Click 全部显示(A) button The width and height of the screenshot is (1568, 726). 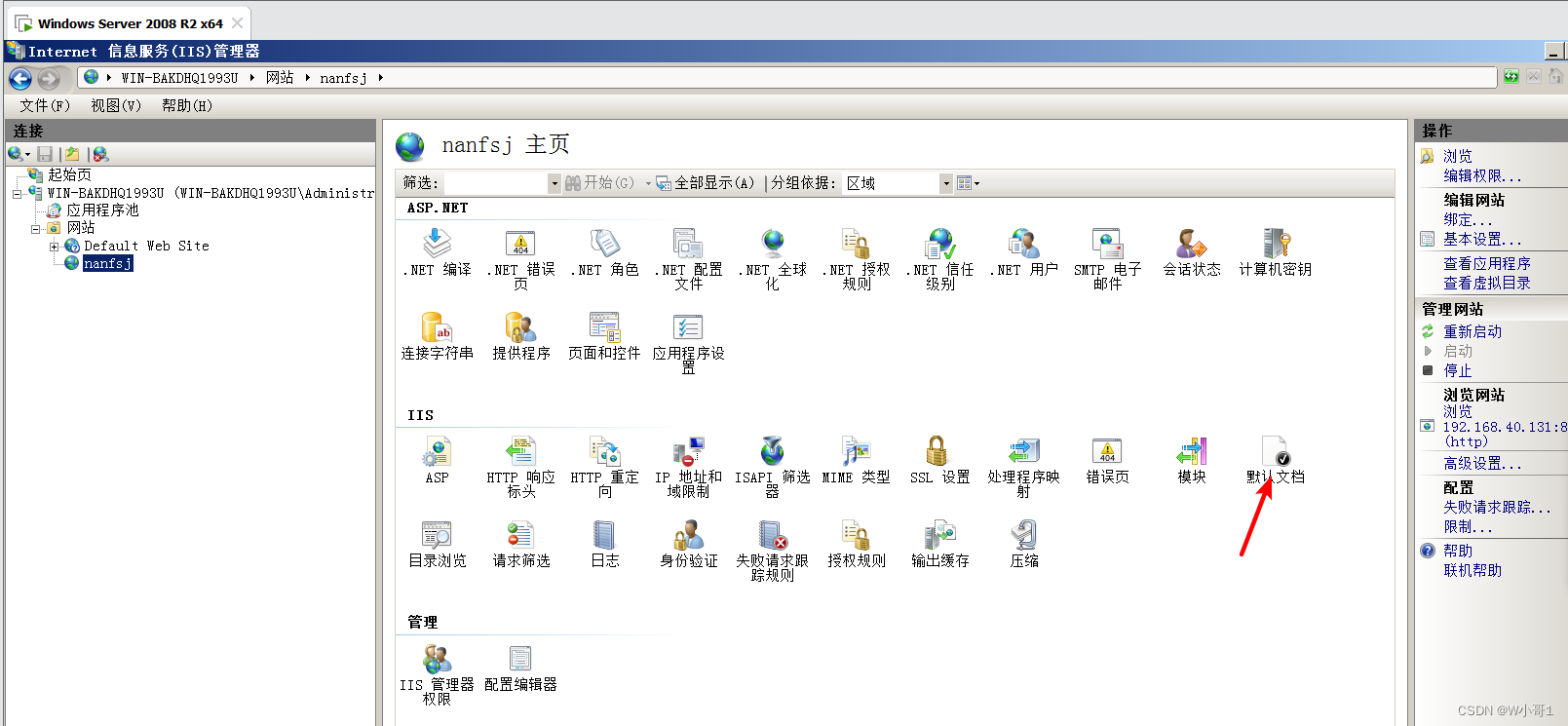[705, 183]
